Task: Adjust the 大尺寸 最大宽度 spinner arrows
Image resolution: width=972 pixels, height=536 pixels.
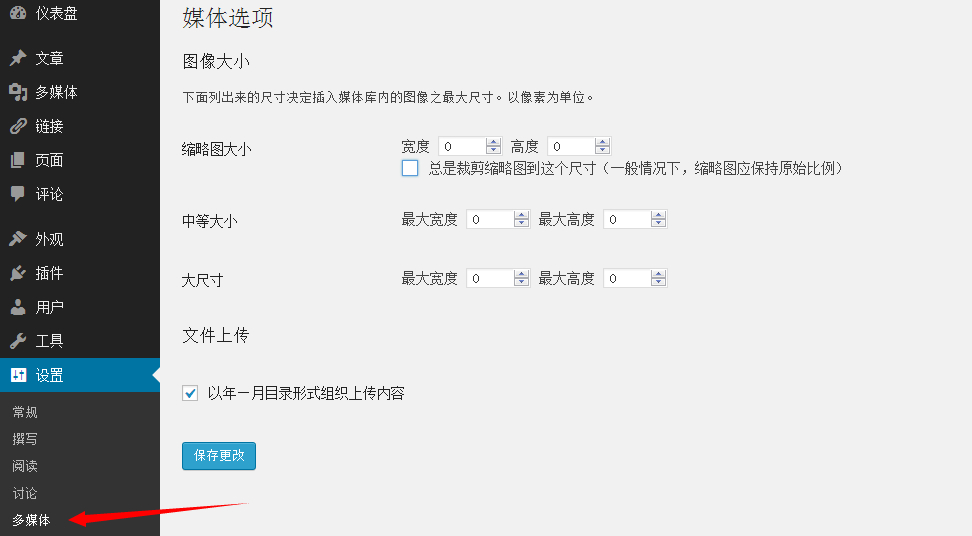Action: click(x=521, y=278)
